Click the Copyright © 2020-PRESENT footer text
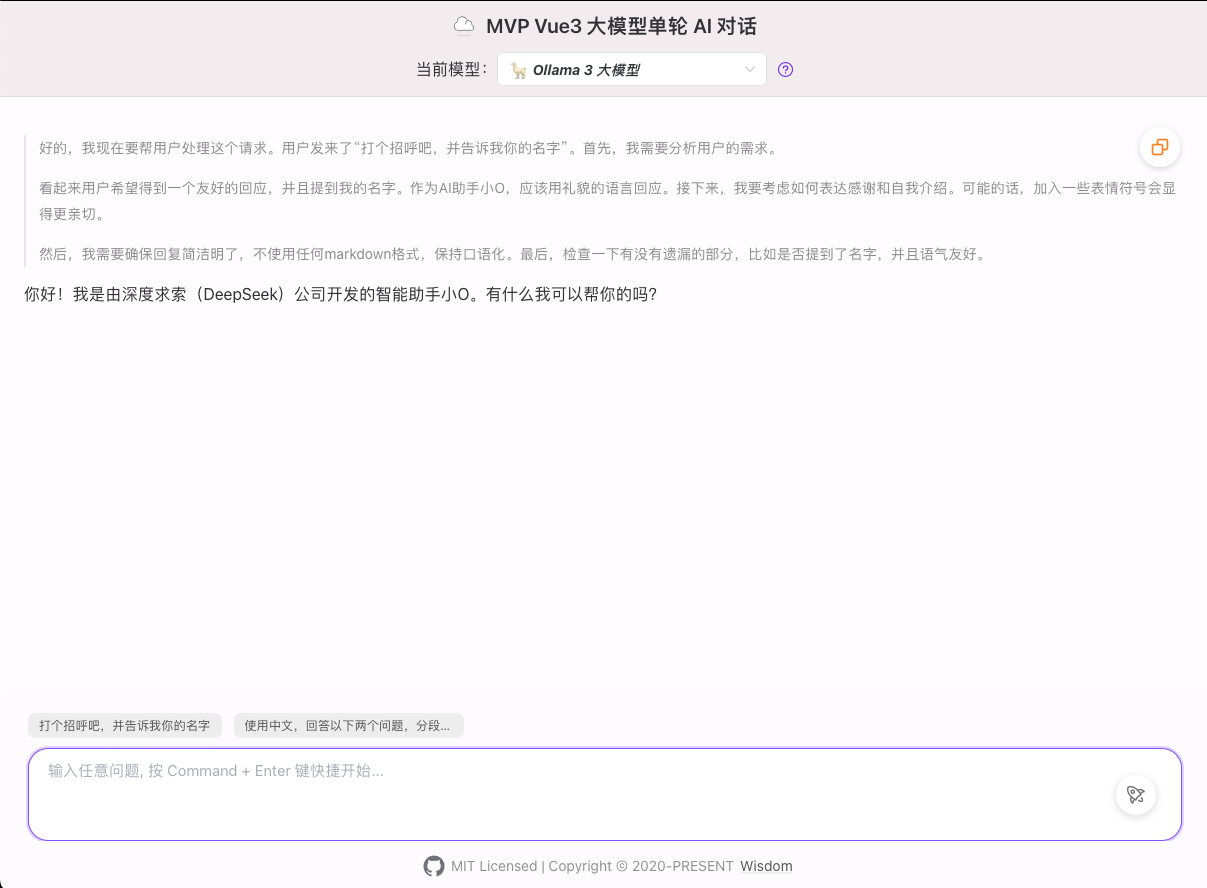This screenshot has width=1207, height=888. coord(641,866)
